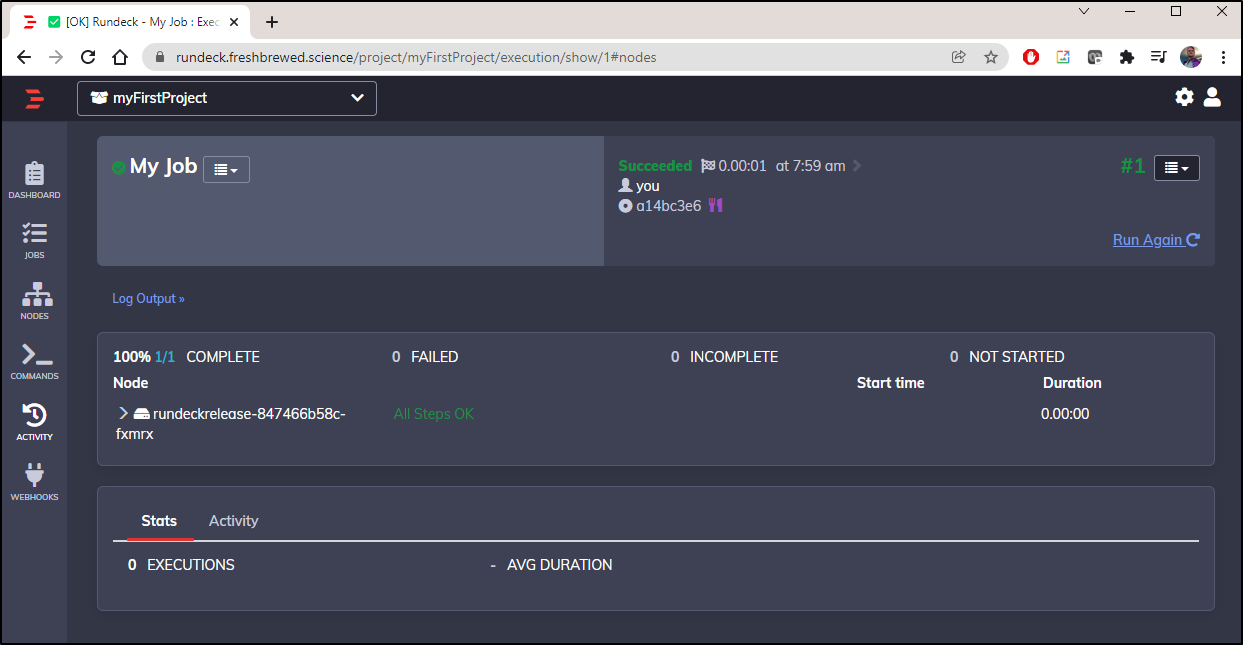The height and width of the screenshot is (645, 1243).
Task: Open the Chrome profile avatar
Action: coord(1191,57)
